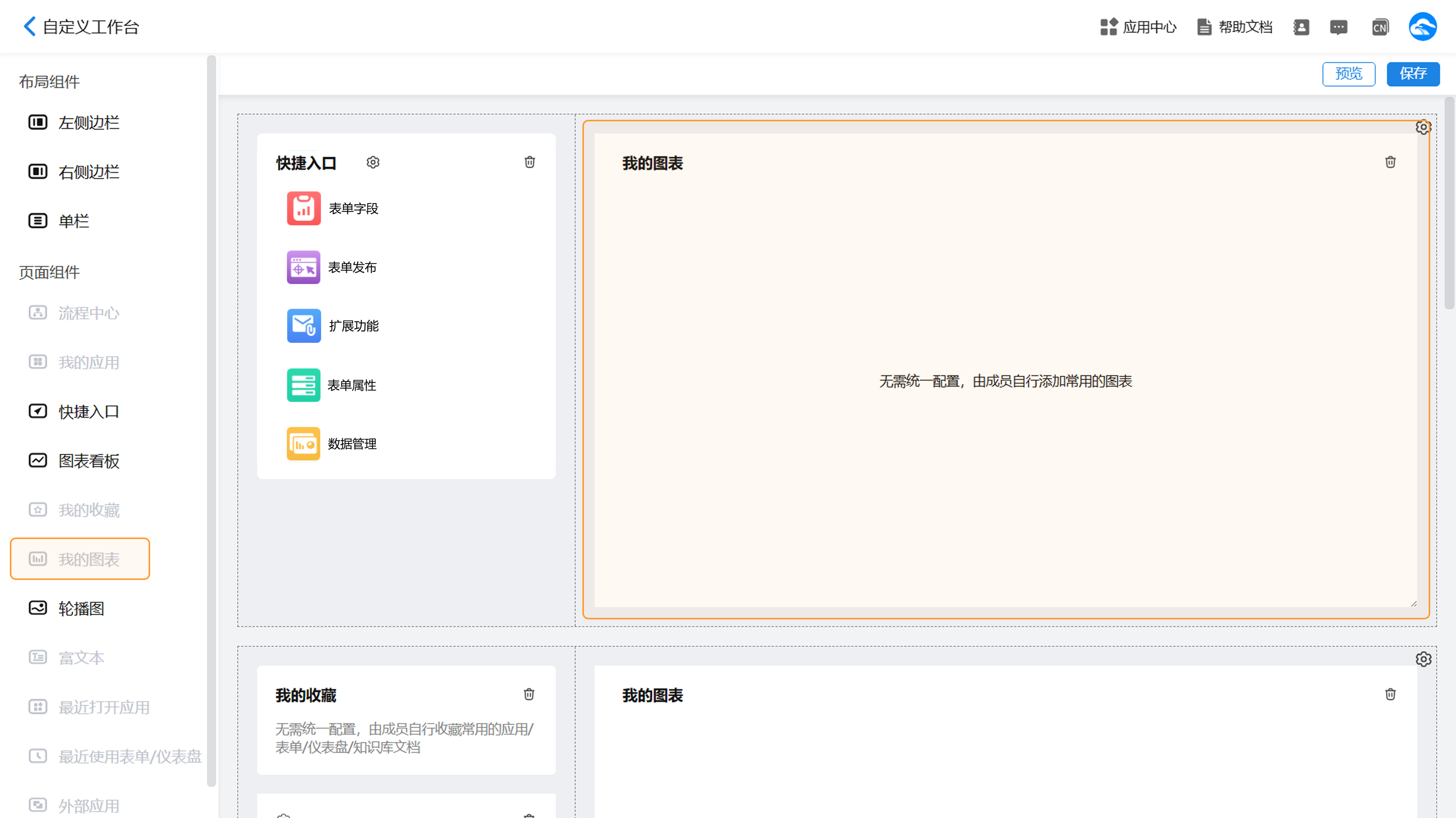This screenshot has width=1456, height=818.
Task: Select the 左侧边栏 layout component
Action: (x=74, y=122)
